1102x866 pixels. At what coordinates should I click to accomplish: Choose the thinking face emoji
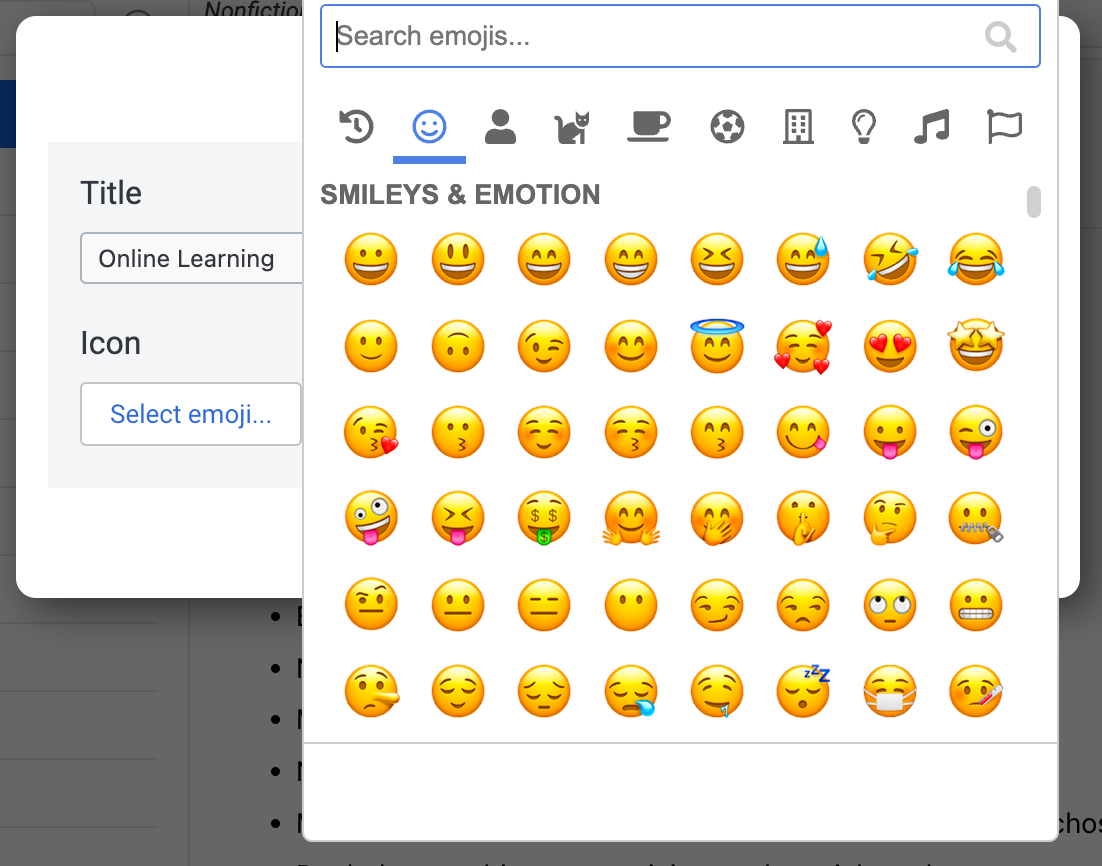pyautogui.click(x=890, y=520)
